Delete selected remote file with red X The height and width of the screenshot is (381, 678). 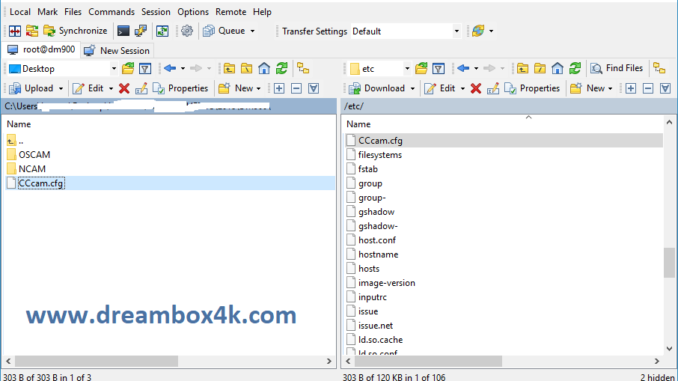[476, 88]
